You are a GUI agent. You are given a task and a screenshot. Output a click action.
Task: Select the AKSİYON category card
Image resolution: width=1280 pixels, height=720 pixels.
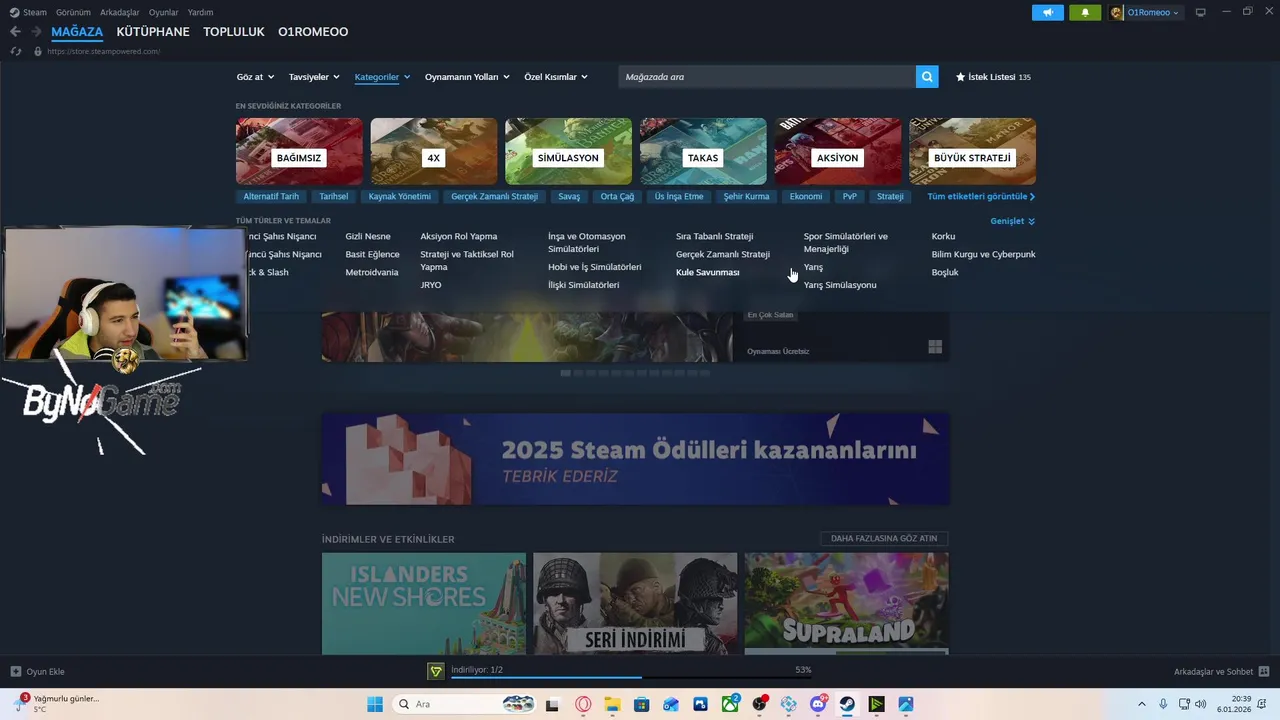838,151
